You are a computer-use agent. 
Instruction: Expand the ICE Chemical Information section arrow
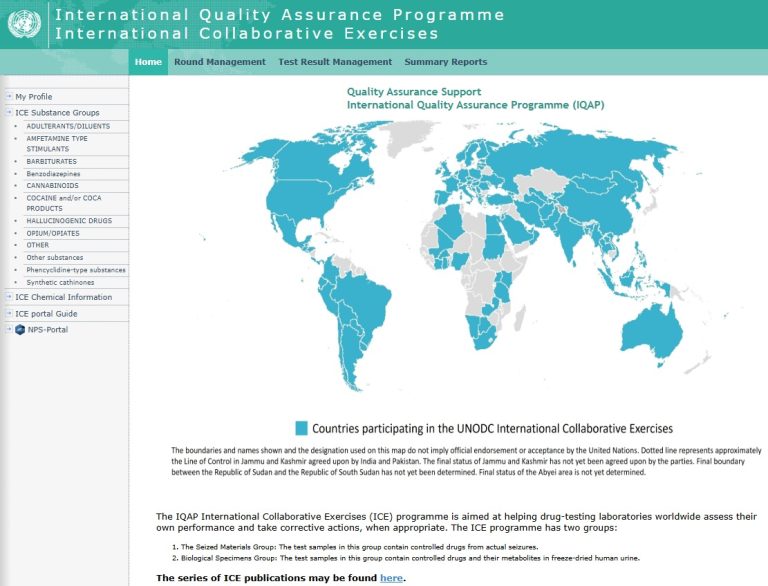pyautogui.click(x=8, y=297)
